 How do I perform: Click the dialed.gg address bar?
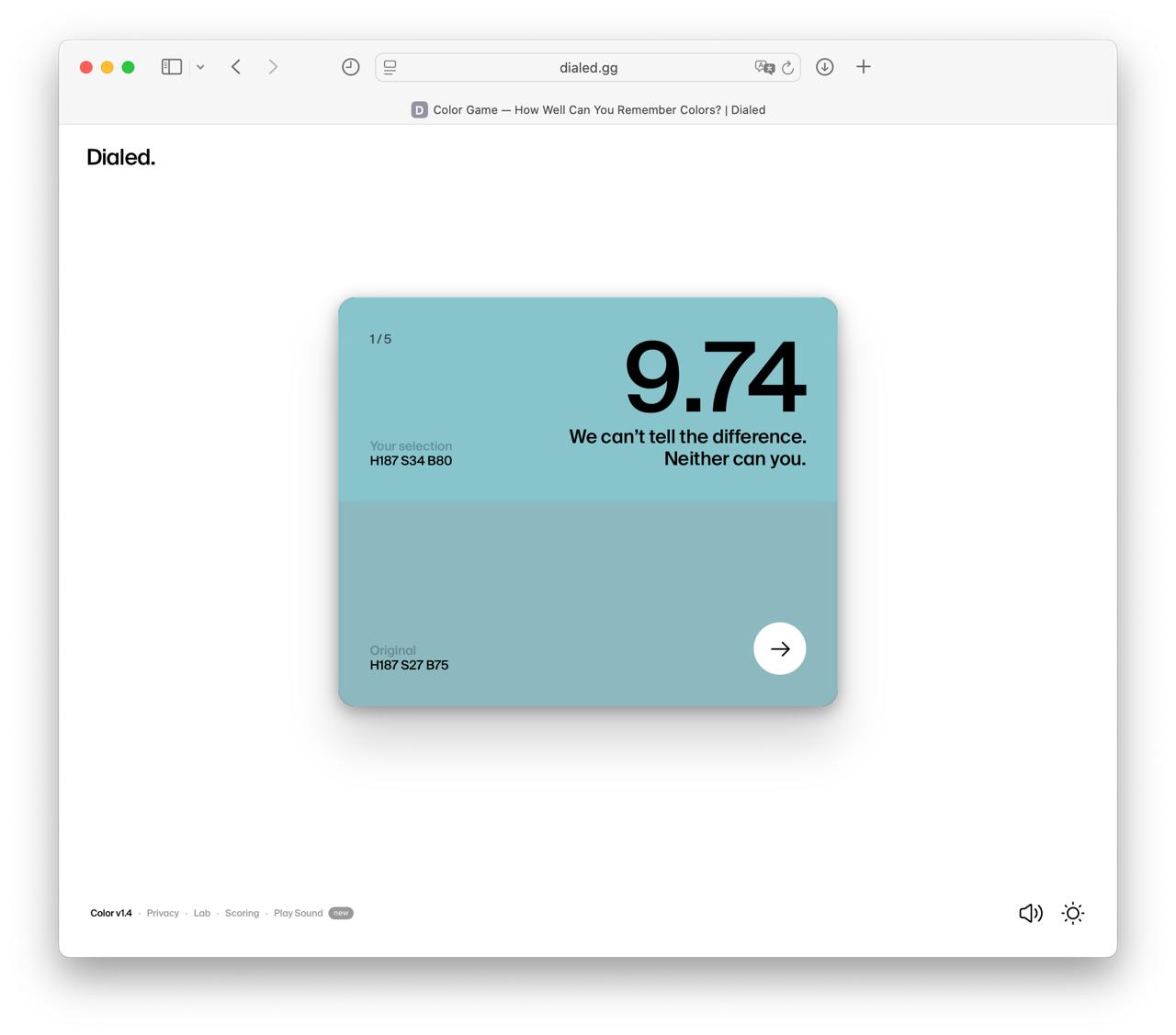(588, 67)
